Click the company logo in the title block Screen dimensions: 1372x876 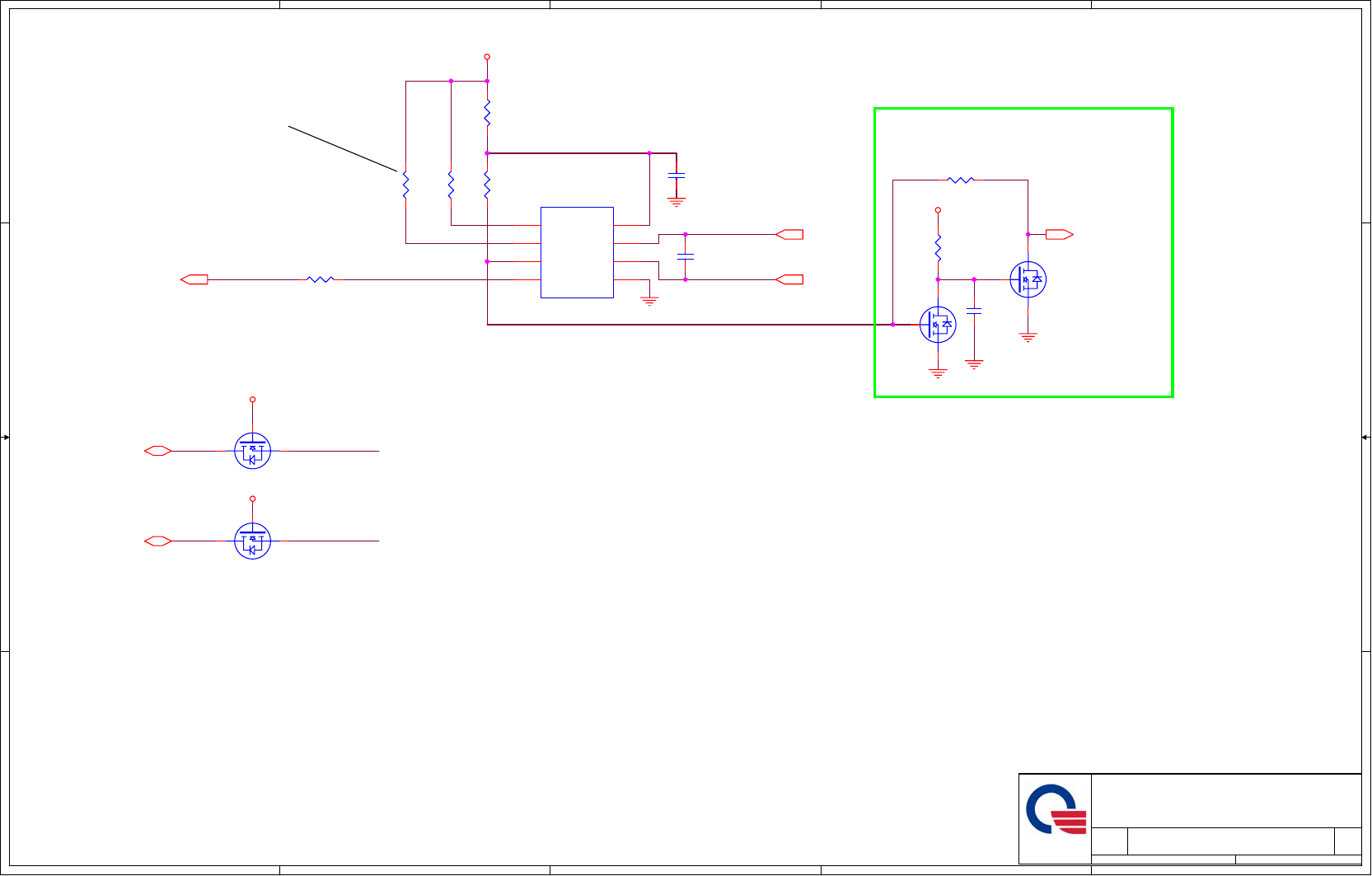tap(1056, 810)
